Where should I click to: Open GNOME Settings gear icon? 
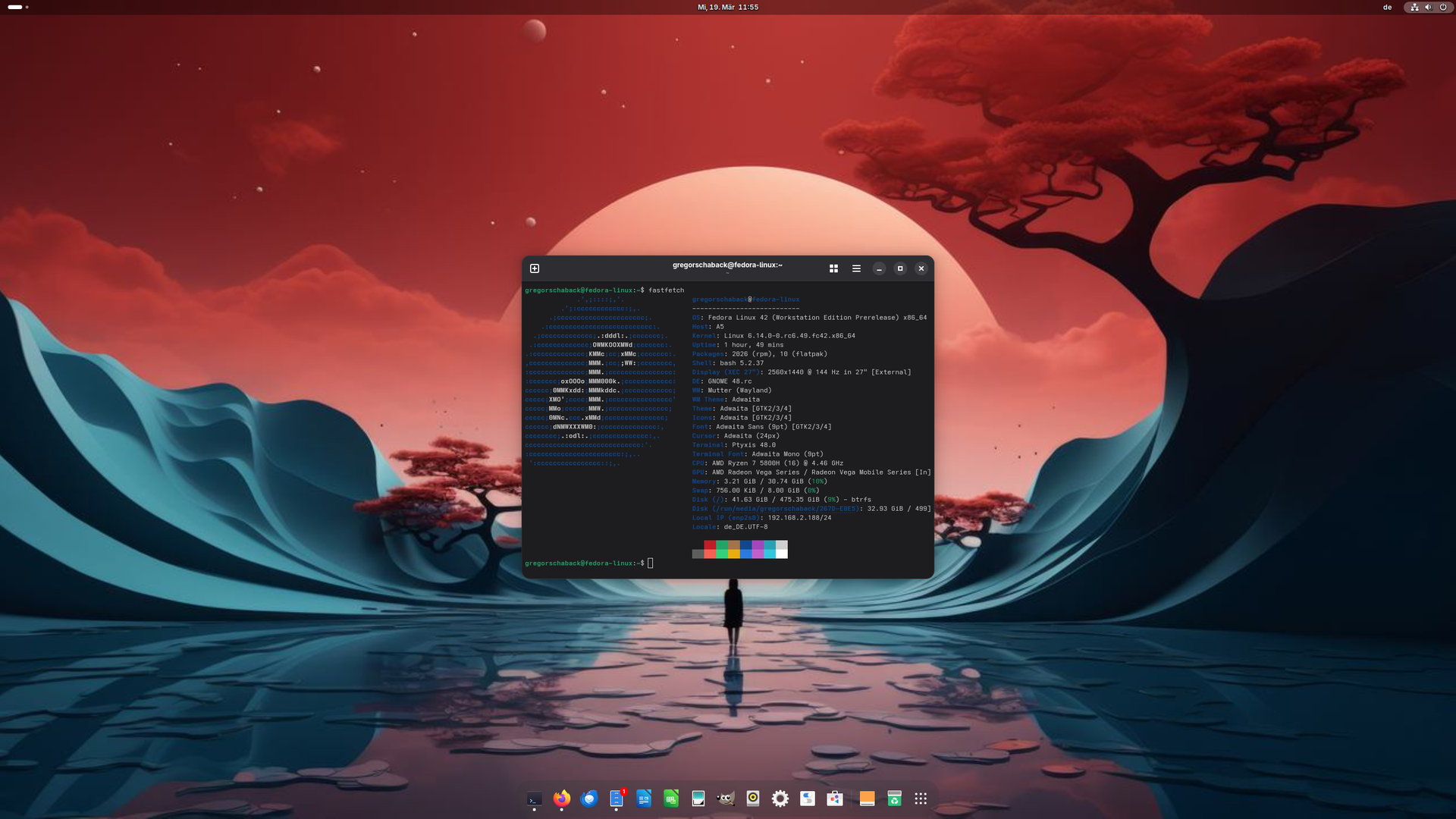(x=780, y=799)
